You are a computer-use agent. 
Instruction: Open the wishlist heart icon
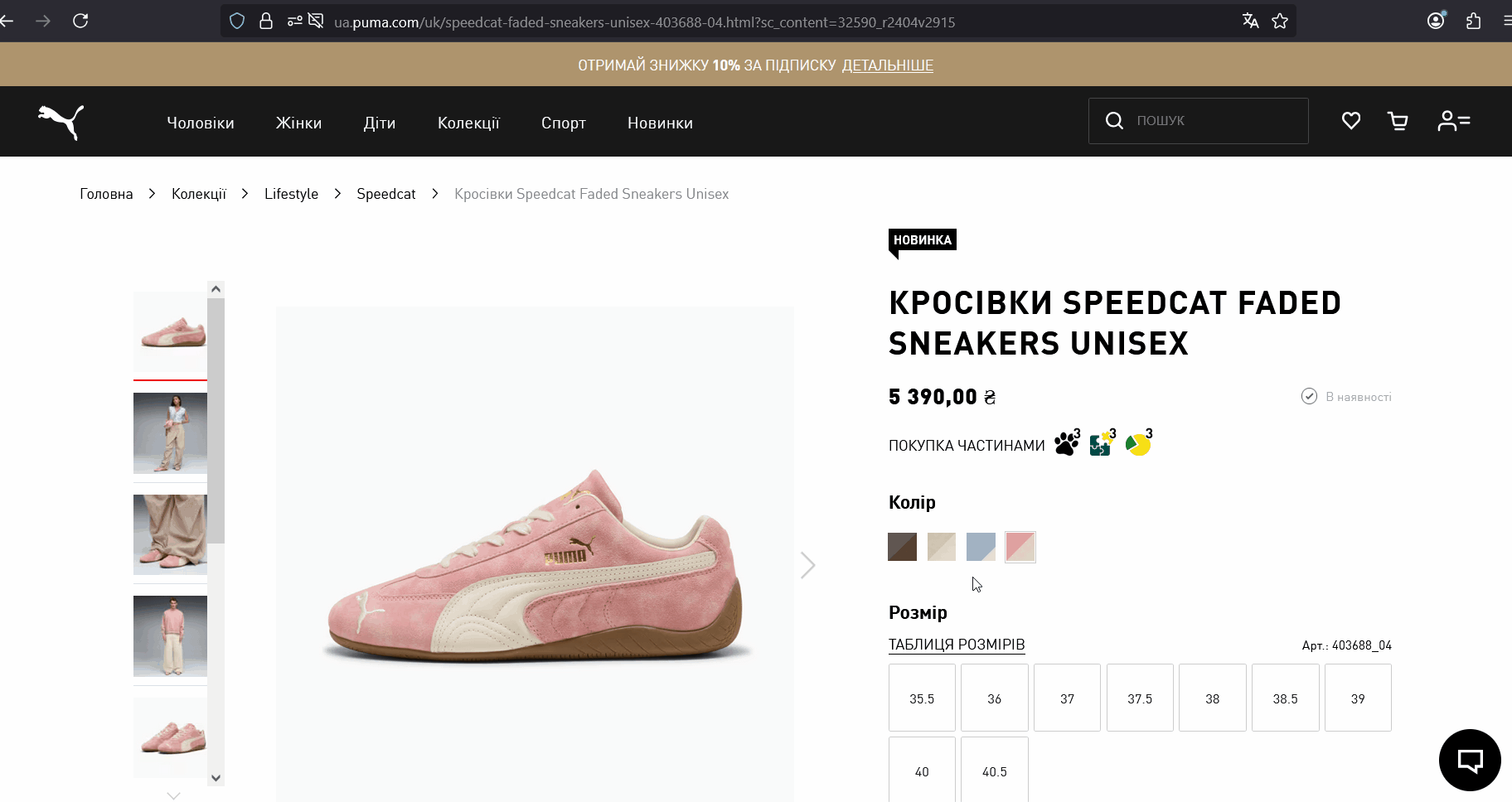[1351, 120]
